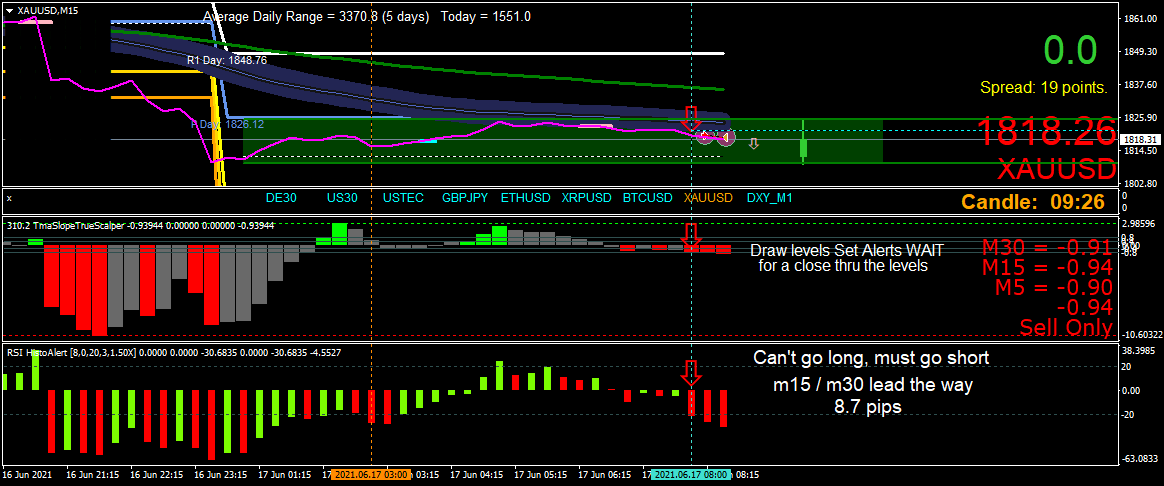
Task: Switch chart to USTEC symbol
Action: coord(403,198)
